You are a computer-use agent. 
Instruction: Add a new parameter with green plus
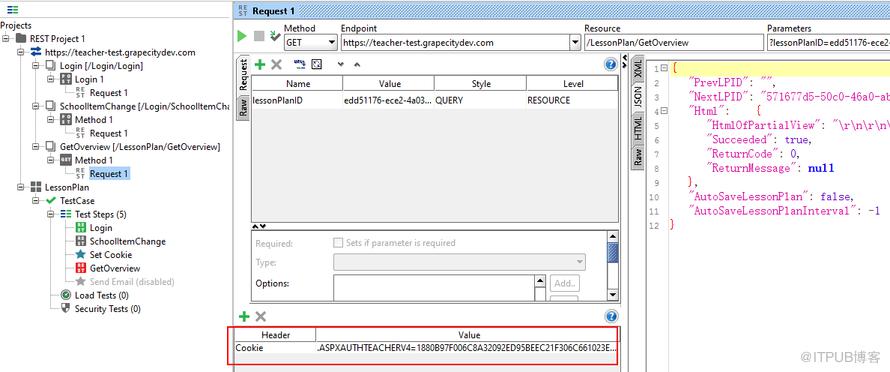pos(260,64)
